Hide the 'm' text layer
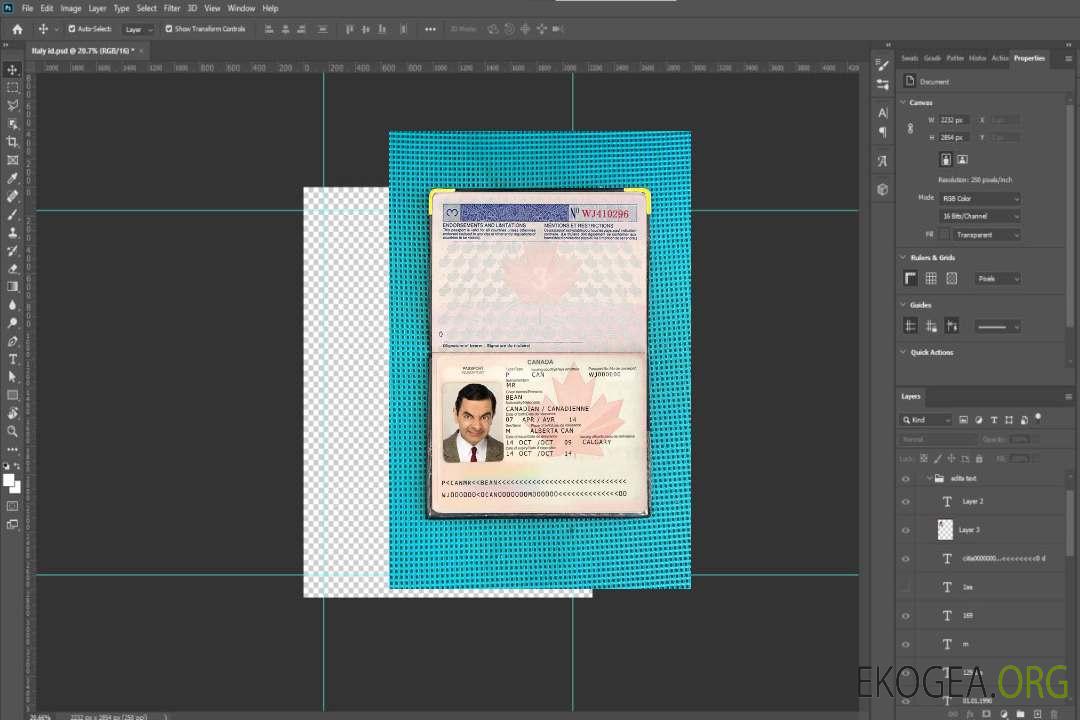Screen dimensions: 1080x720 [906, 645]
